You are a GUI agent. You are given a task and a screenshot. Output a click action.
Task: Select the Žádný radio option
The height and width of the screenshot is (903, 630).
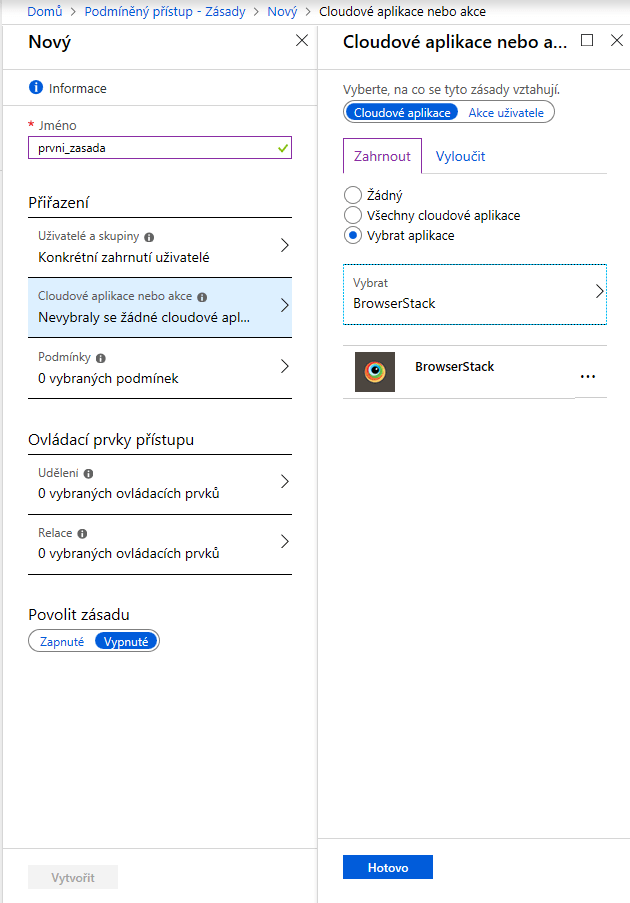click(x=352, y=196)
